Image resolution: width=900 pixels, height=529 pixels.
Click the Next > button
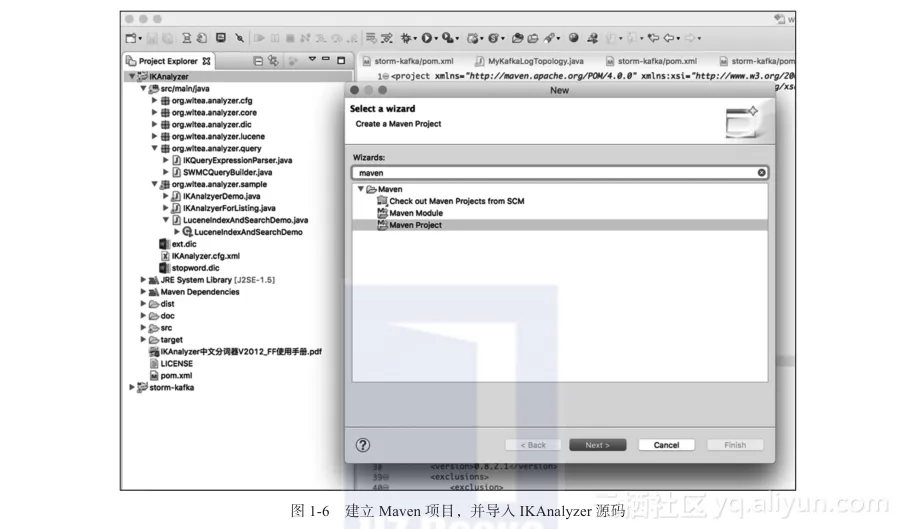point(598,445)
